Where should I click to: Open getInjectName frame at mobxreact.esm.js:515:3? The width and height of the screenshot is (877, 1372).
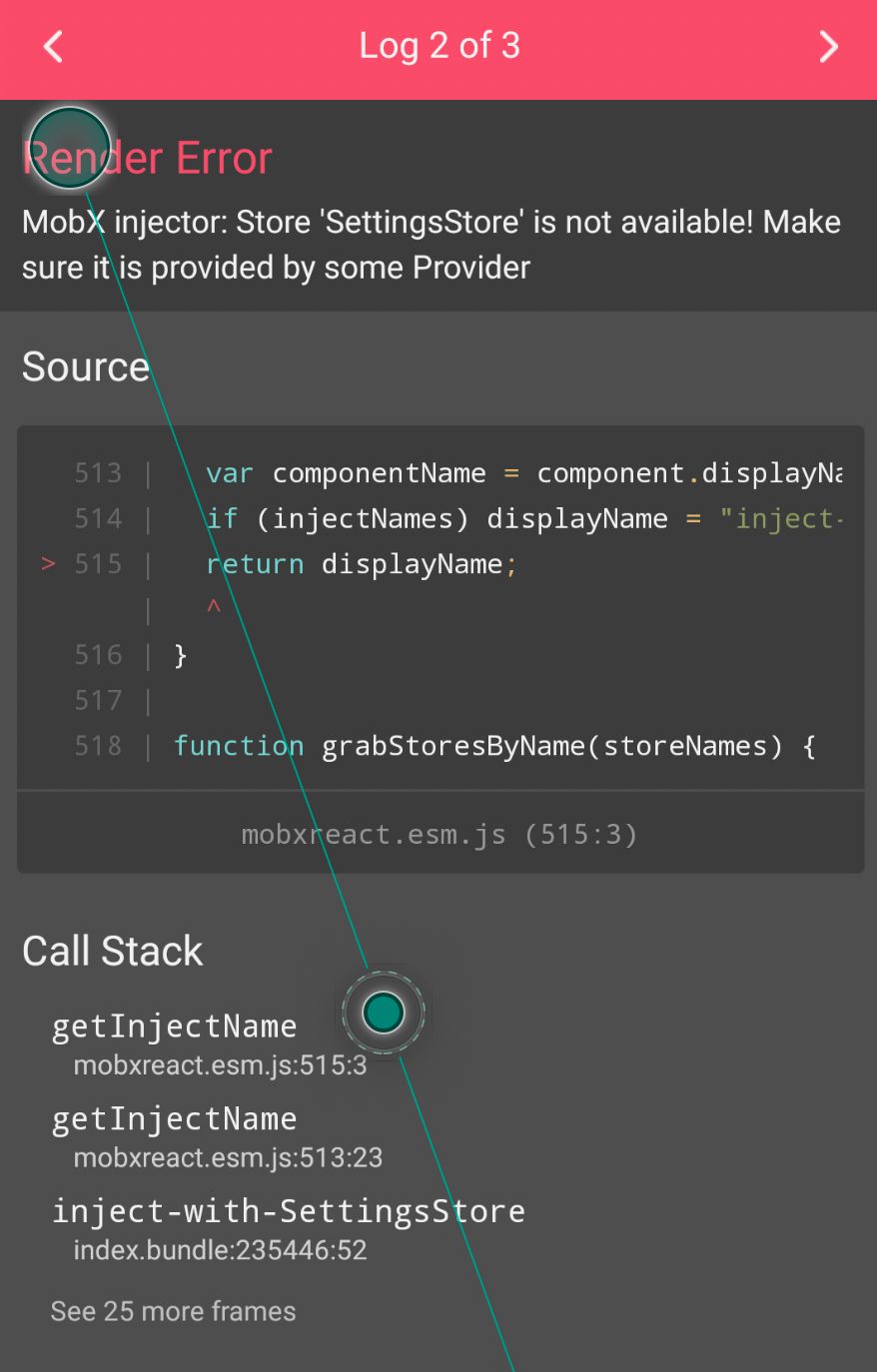(x=210, y=1044)
